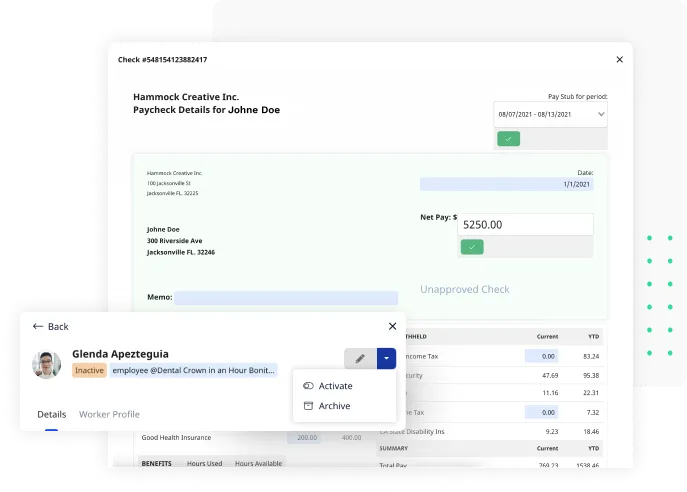Click the 22.31 YTD value
The image size is (687, 492).
pos(591,393)
